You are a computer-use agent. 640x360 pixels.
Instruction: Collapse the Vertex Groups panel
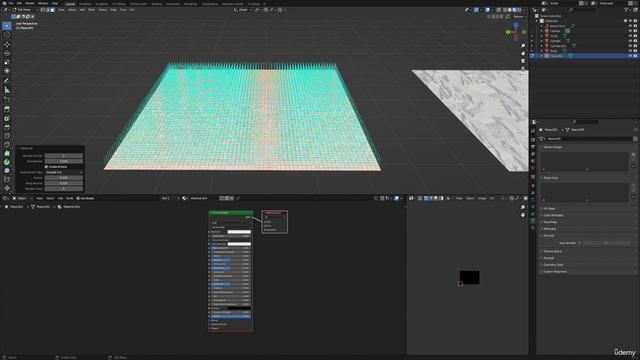coord(552,147)
